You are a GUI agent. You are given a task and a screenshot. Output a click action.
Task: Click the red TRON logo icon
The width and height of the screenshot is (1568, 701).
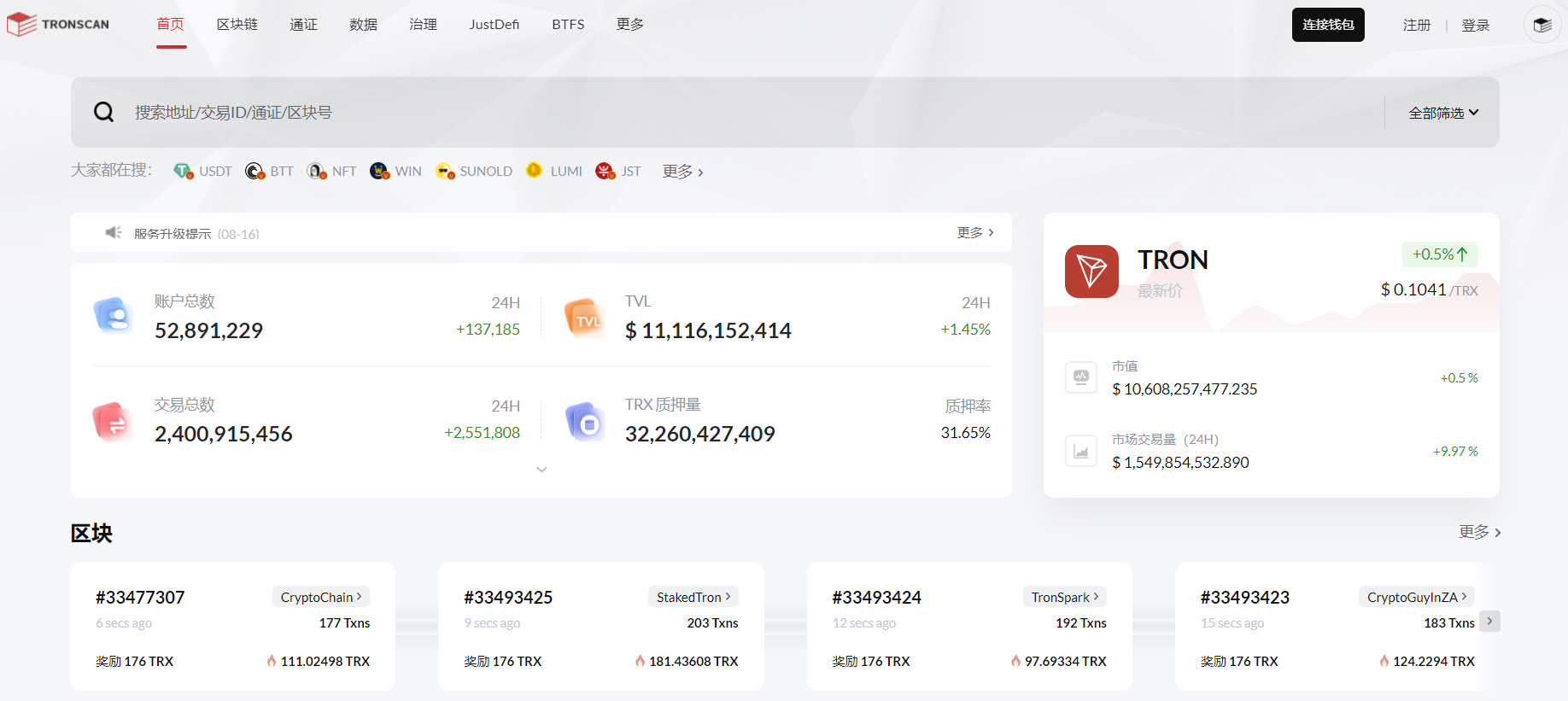pos(1091,272)
